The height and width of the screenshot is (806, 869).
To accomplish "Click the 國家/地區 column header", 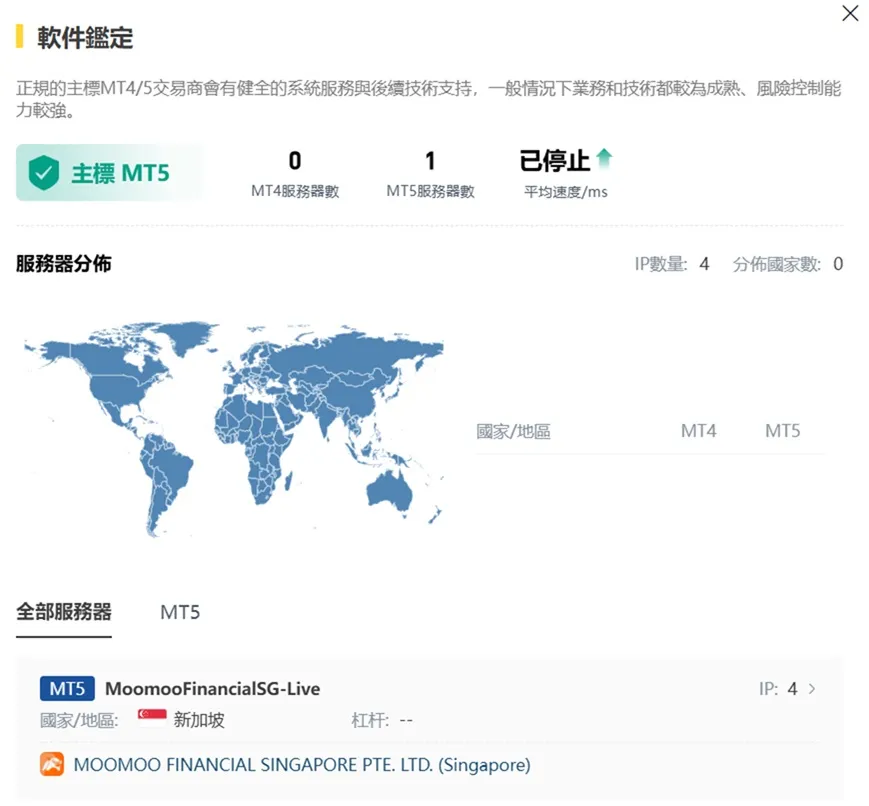I will click(x=513, y=431).
